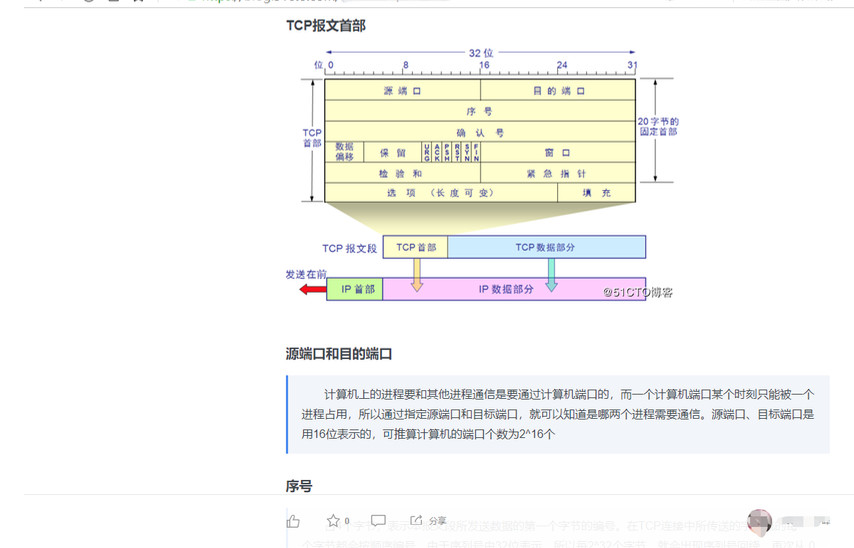Viewport: 854px width, 548px height.
Task: Click the pink IP数据部分 box
Action: tap(505, 289)
